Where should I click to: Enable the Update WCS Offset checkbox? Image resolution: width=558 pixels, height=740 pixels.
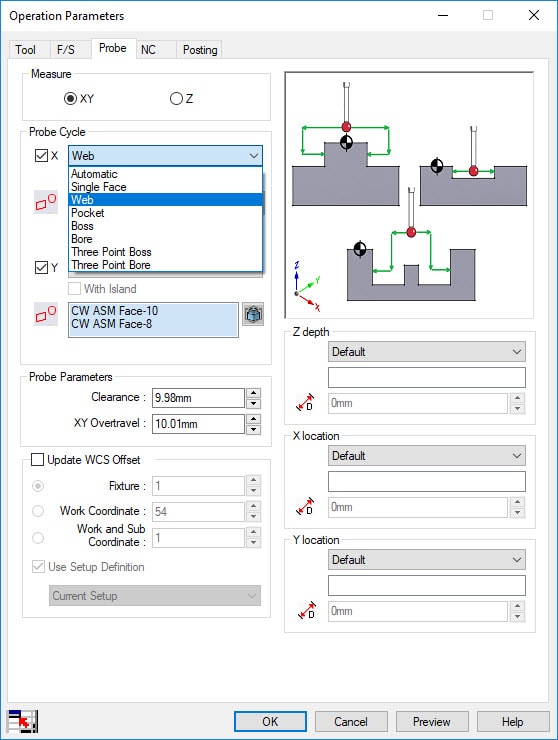pos(37,460)
